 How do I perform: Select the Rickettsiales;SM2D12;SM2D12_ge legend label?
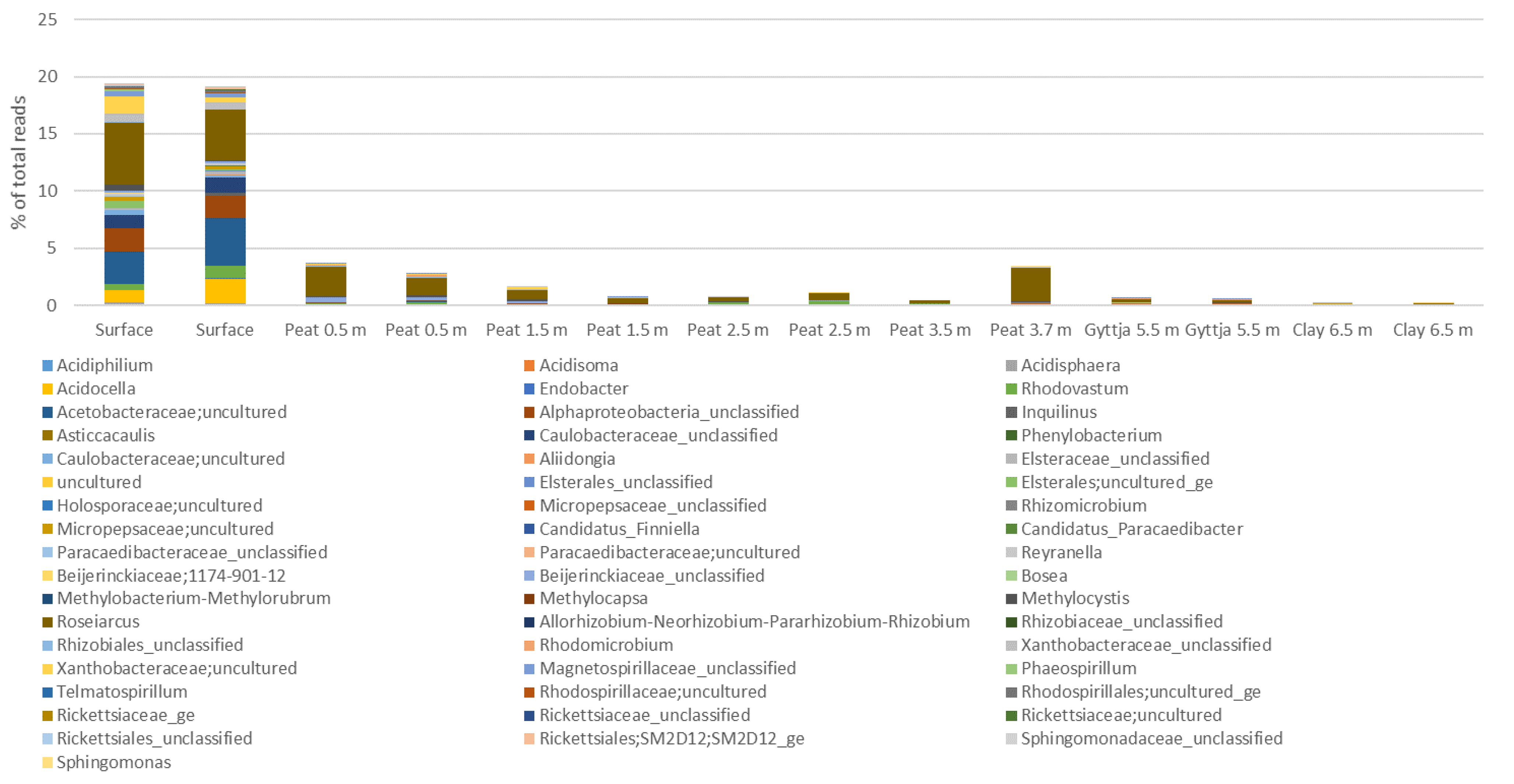click(x=671, y=739)
